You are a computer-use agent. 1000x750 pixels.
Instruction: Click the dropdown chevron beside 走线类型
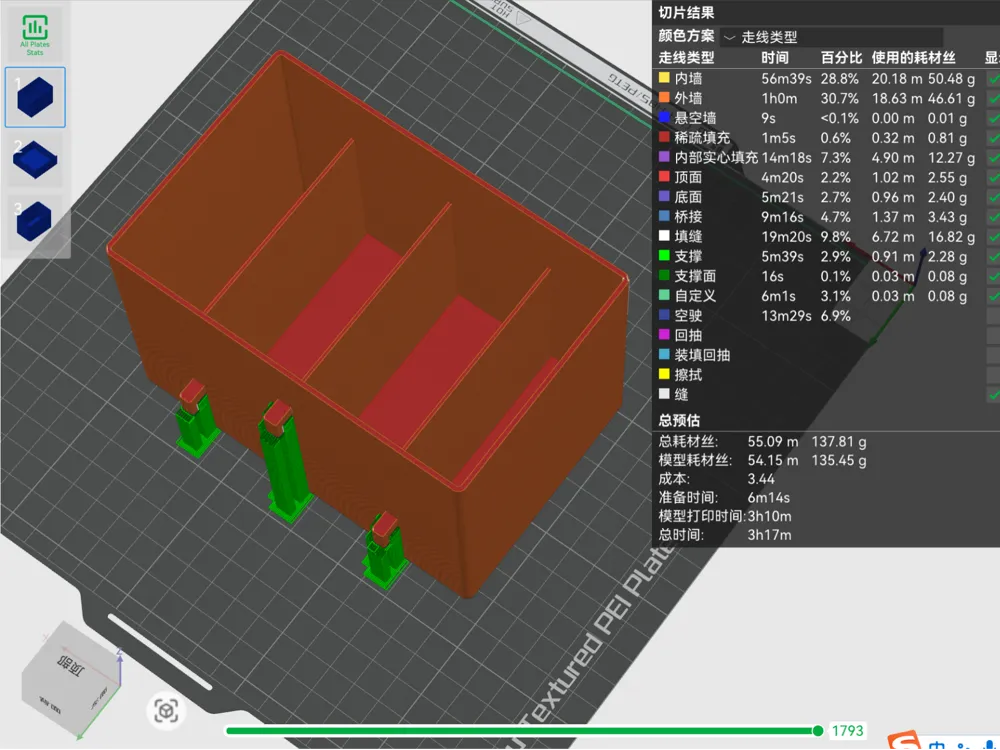coord(730,38)
